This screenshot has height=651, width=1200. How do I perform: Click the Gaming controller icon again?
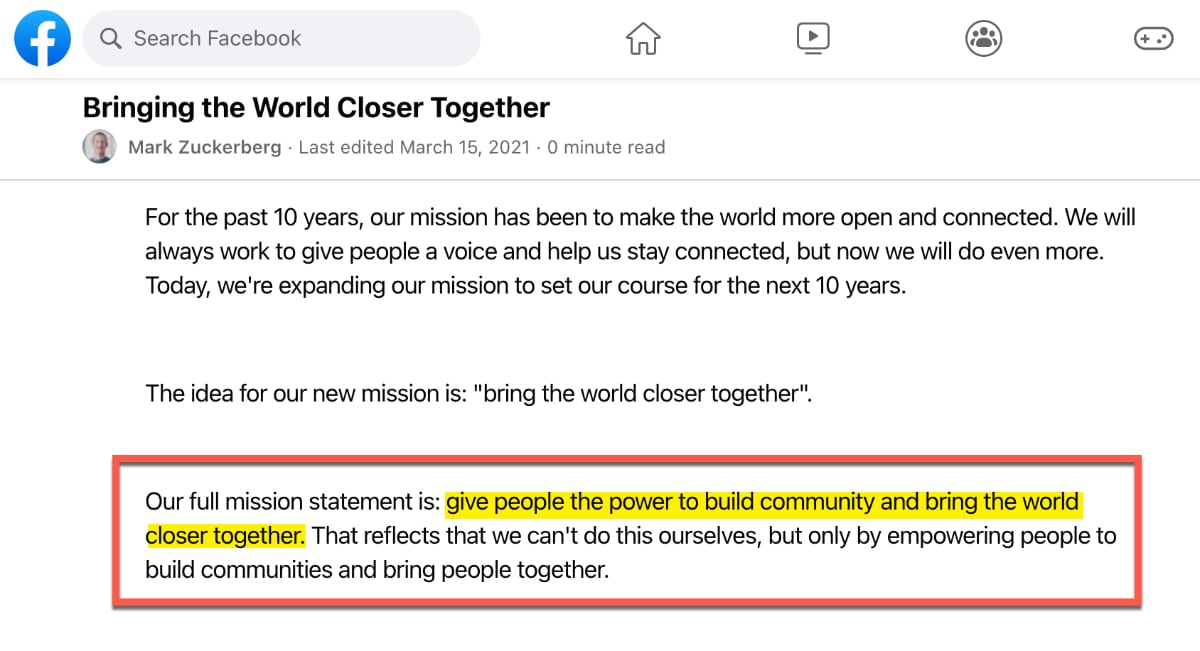click(1153, 38)
